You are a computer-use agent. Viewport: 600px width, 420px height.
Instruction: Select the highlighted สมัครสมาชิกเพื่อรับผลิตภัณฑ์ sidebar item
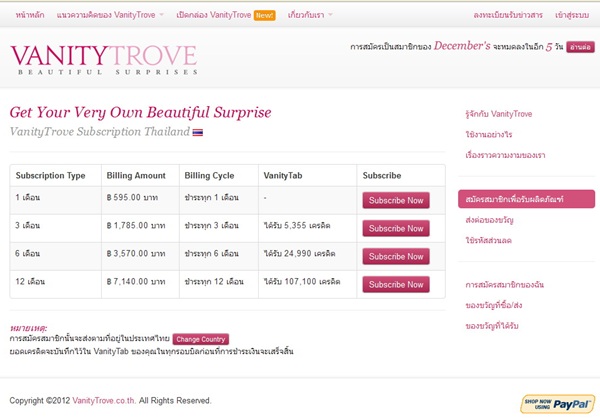526,199
